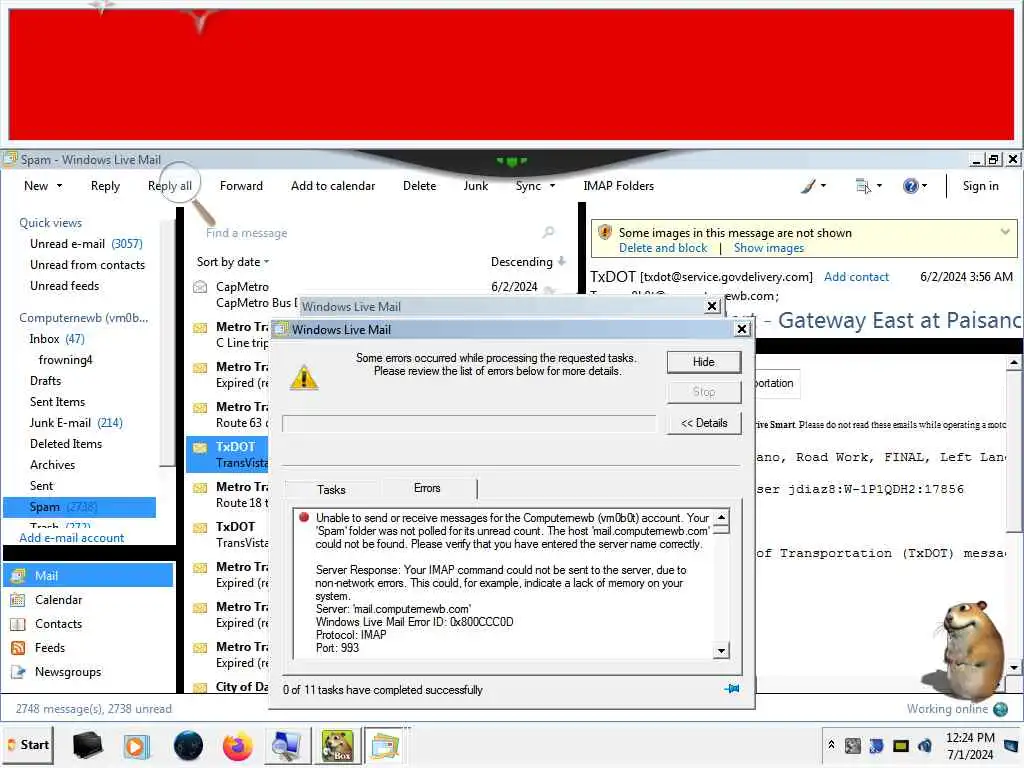Click the Delete and block link
Screen dimensions: 1024x768
pos(663,248)
